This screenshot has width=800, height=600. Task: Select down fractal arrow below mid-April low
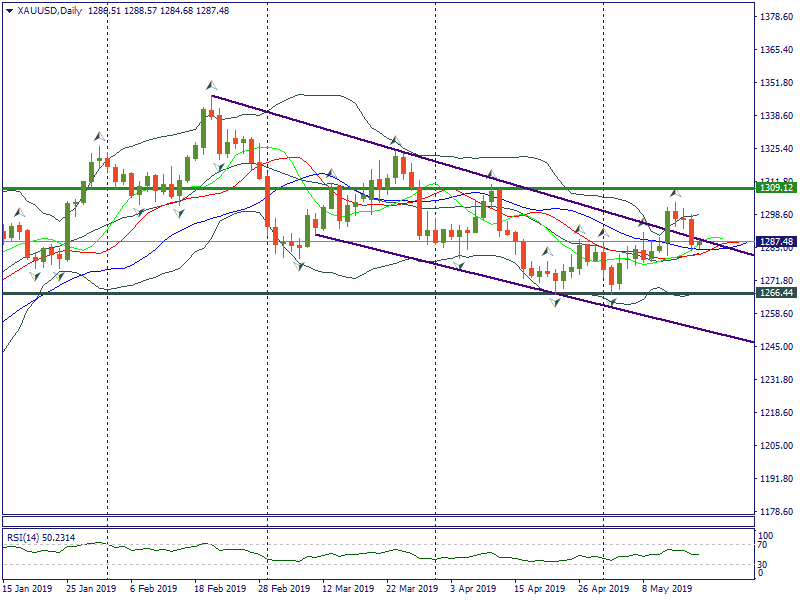click(556, 301)
